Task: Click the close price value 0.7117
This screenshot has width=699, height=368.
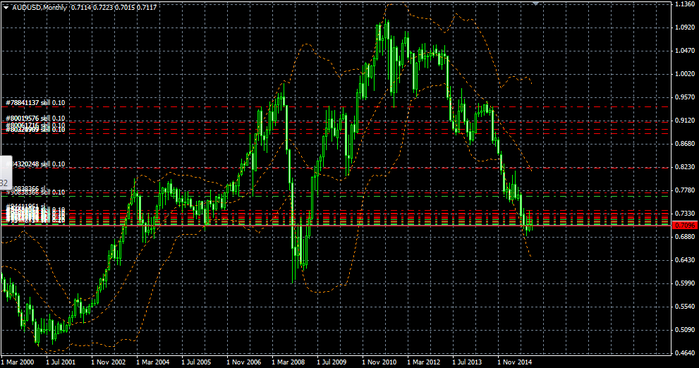Action: (x=147, y=8)
